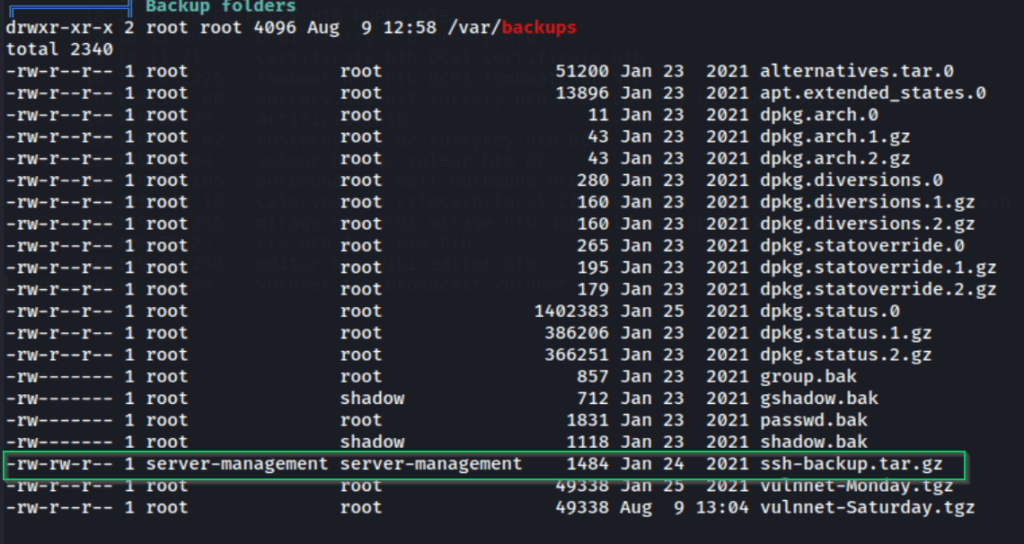Click the dpkg.statoverride.1.gz filename
The width and height of the screenshot is (1024, 544).
tap(878, 267)
